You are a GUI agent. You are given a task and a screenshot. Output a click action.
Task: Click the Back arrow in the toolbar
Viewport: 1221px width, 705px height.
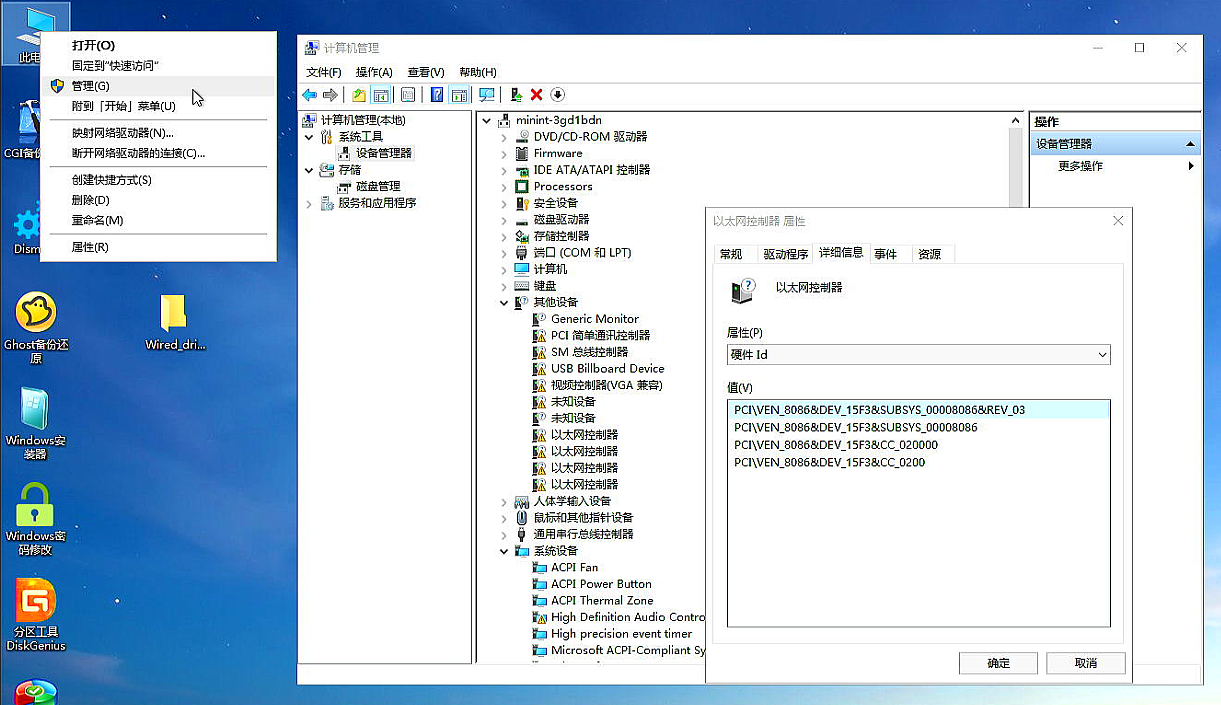point(309,95)
